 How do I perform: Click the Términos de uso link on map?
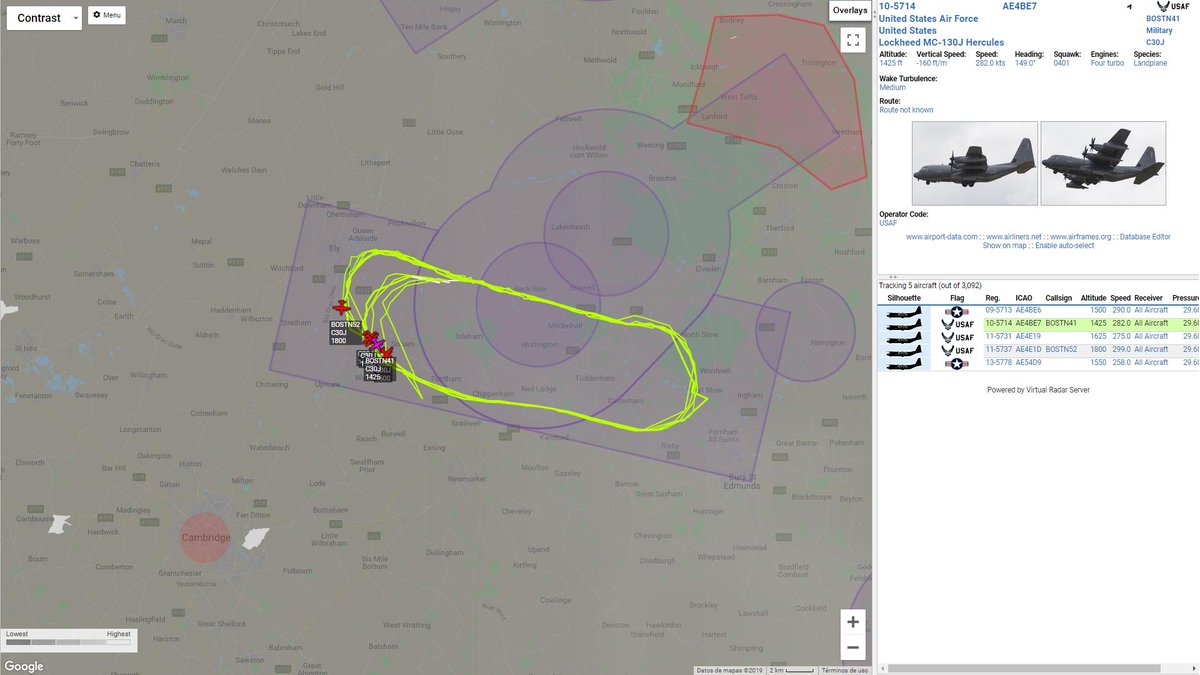tap(844, 670)
